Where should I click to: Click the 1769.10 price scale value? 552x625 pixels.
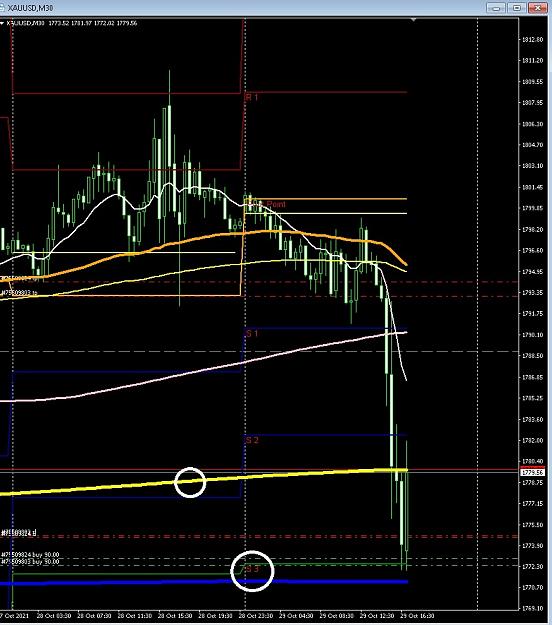(x=532, y=609)
